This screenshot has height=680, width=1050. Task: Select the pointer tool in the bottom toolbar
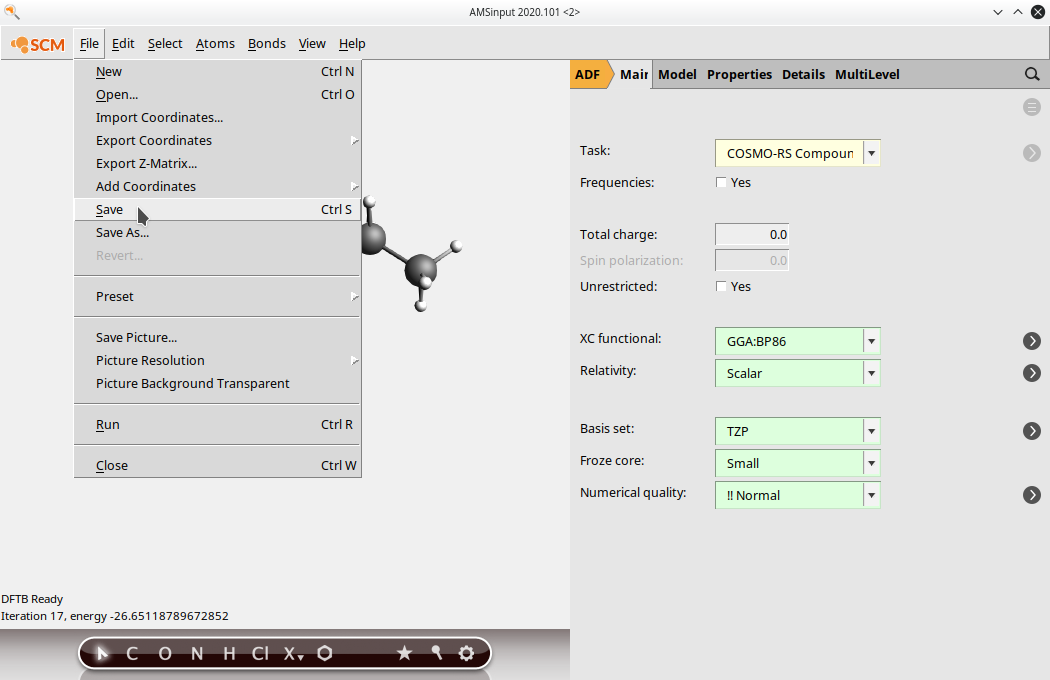click(x=101, y=654)
